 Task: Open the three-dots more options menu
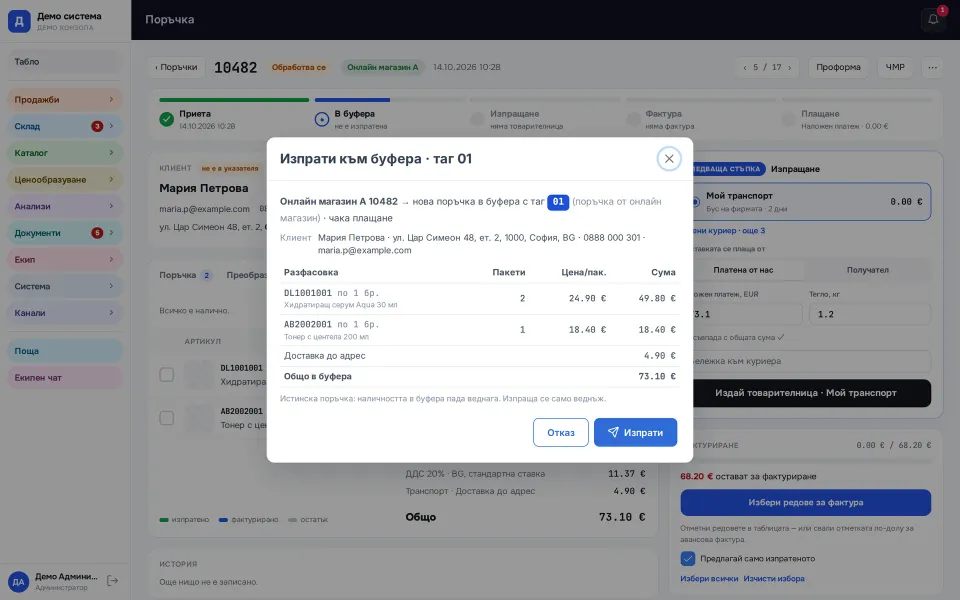pyautogui.click(x=932, y=67)
